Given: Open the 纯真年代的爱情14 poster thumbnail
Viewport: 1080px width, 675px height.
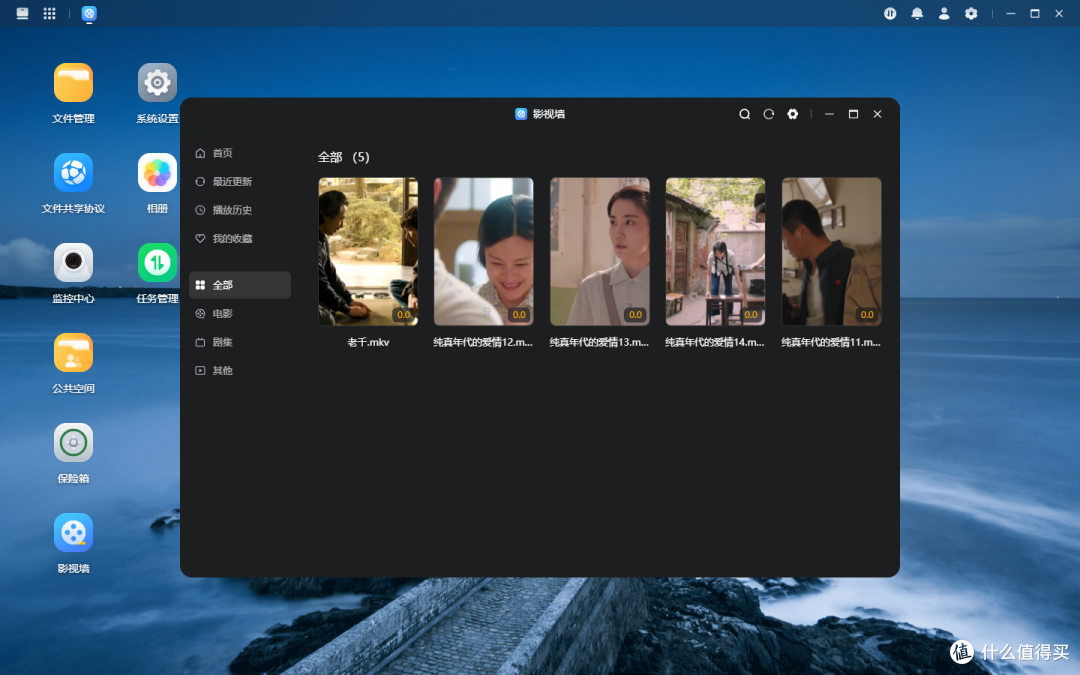Looking at the screenshot, I should (716, 251).
